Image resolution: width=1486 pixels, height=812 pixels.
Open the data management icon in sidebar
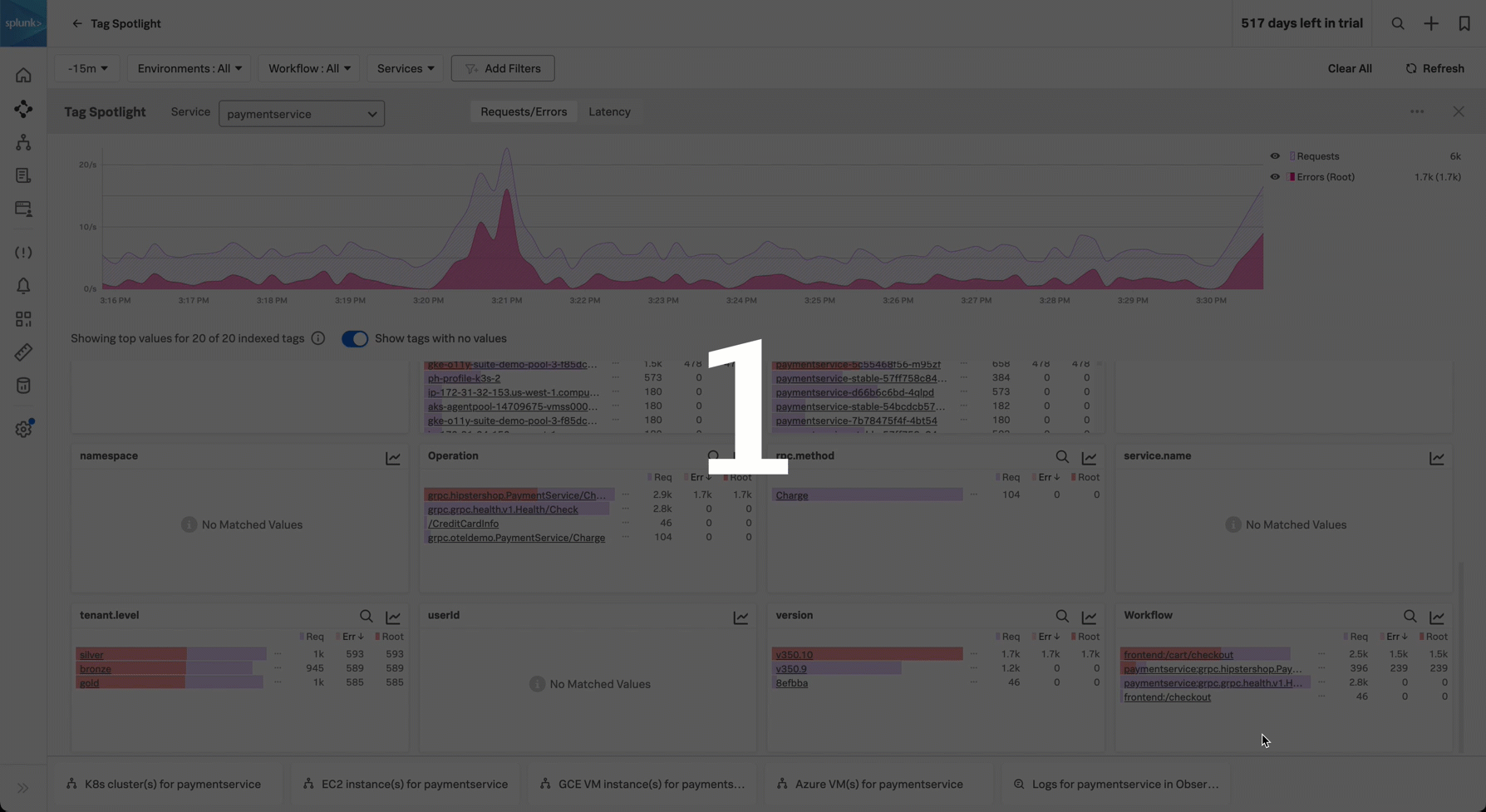[23, 386]
